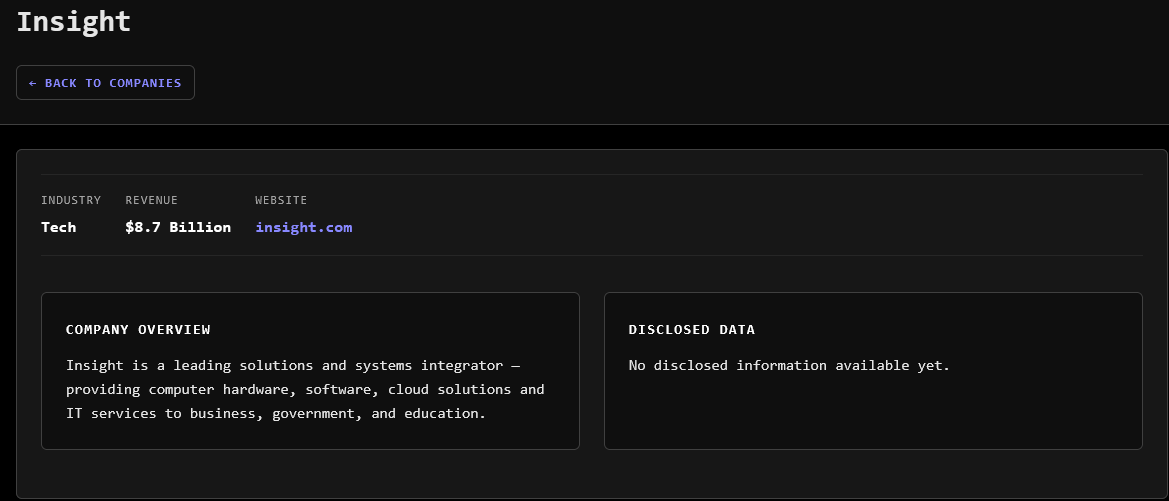Open the insight.com website link

click(x=303, y=227)
